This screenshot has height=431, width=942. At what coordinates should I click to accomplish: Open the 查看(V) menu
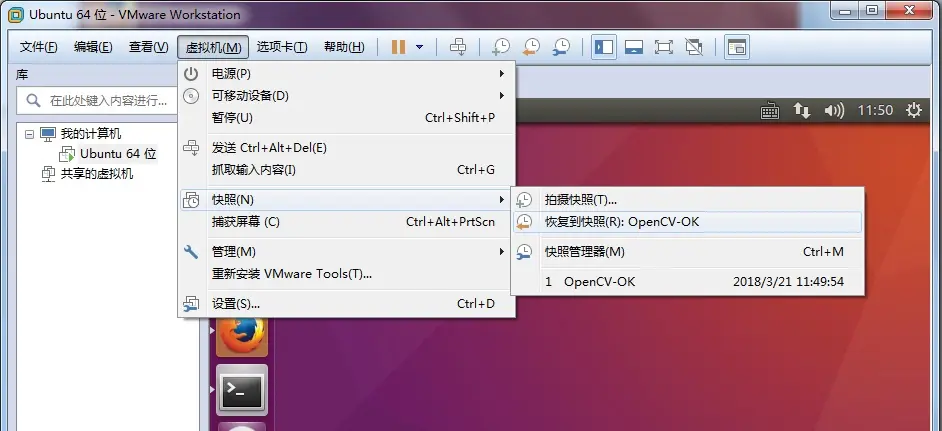(148, 47)
